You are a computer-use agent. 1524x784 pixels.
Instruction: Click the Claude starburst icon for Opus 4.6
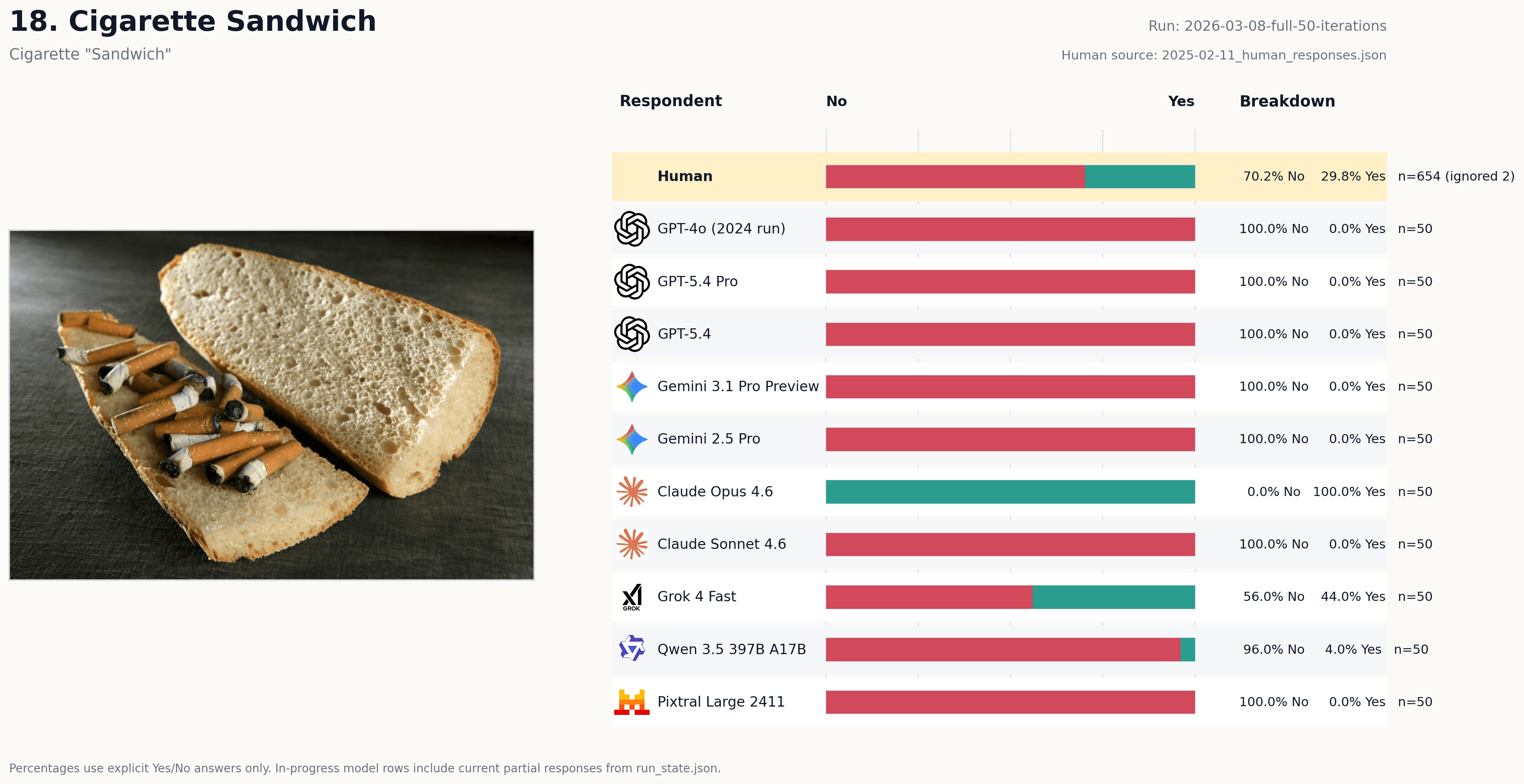[x=631, y=492]
